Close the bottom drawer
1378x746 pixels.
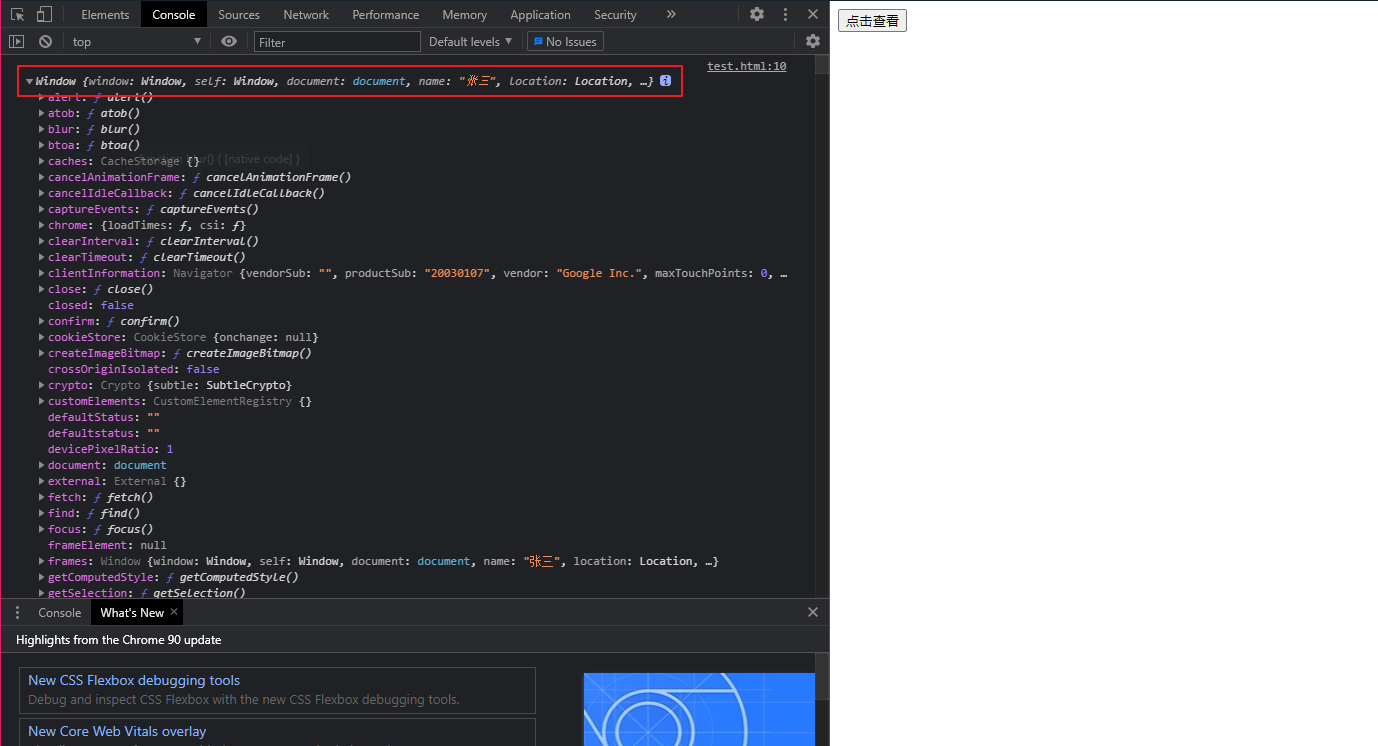[x=813, y=612]
